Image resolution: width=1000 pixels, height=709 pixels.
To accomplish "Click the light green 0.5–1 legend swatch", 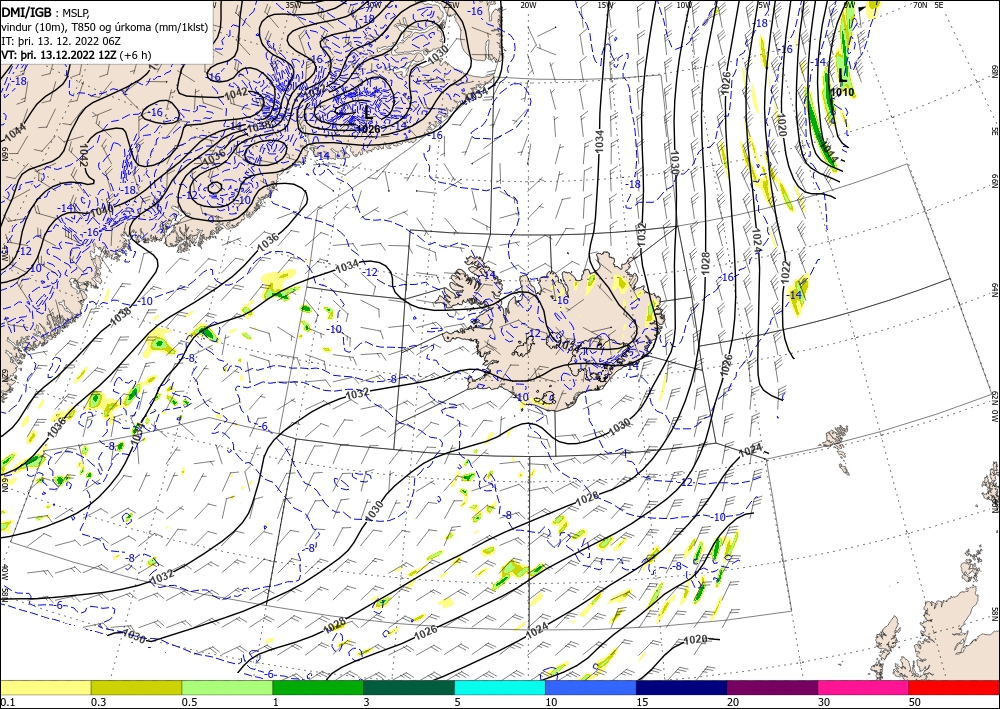I will pos(227,687).
